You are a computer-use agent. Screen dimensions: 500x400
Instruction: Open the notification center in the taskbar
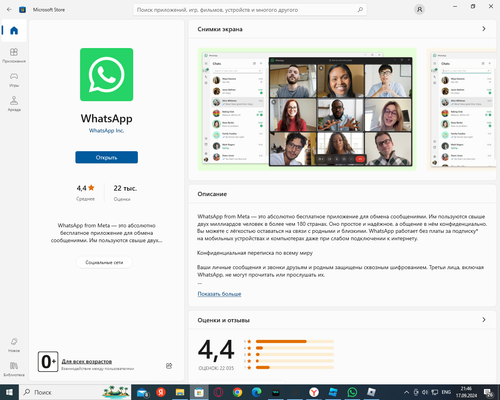pos(489,392)
